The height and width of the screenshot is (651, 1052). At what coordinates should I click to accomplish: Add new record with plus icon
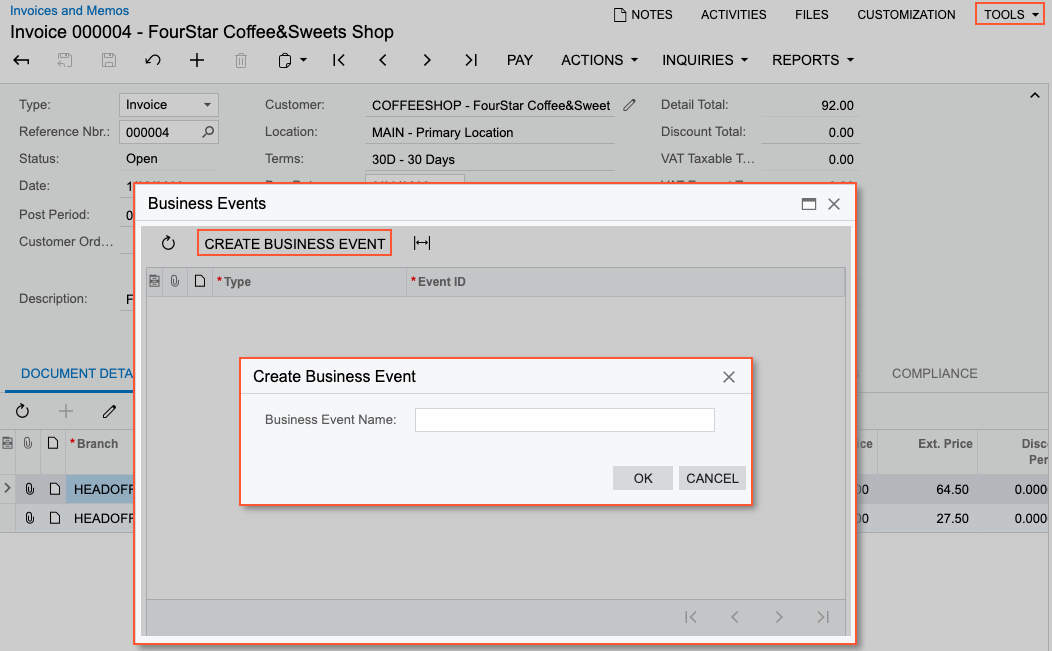pyautogui.click(x=197, y=60)
